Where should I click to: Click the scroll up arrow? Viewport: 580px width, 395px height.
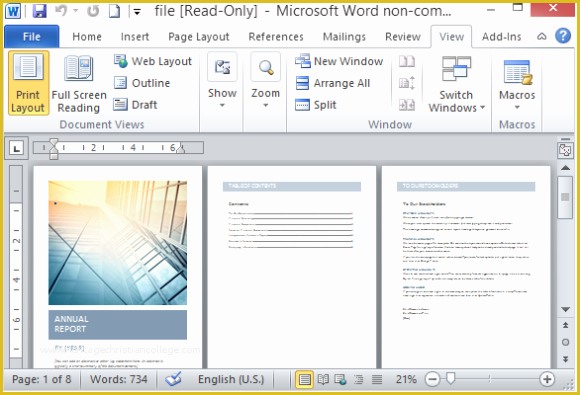pyautogui.click(x=565, y=168)
